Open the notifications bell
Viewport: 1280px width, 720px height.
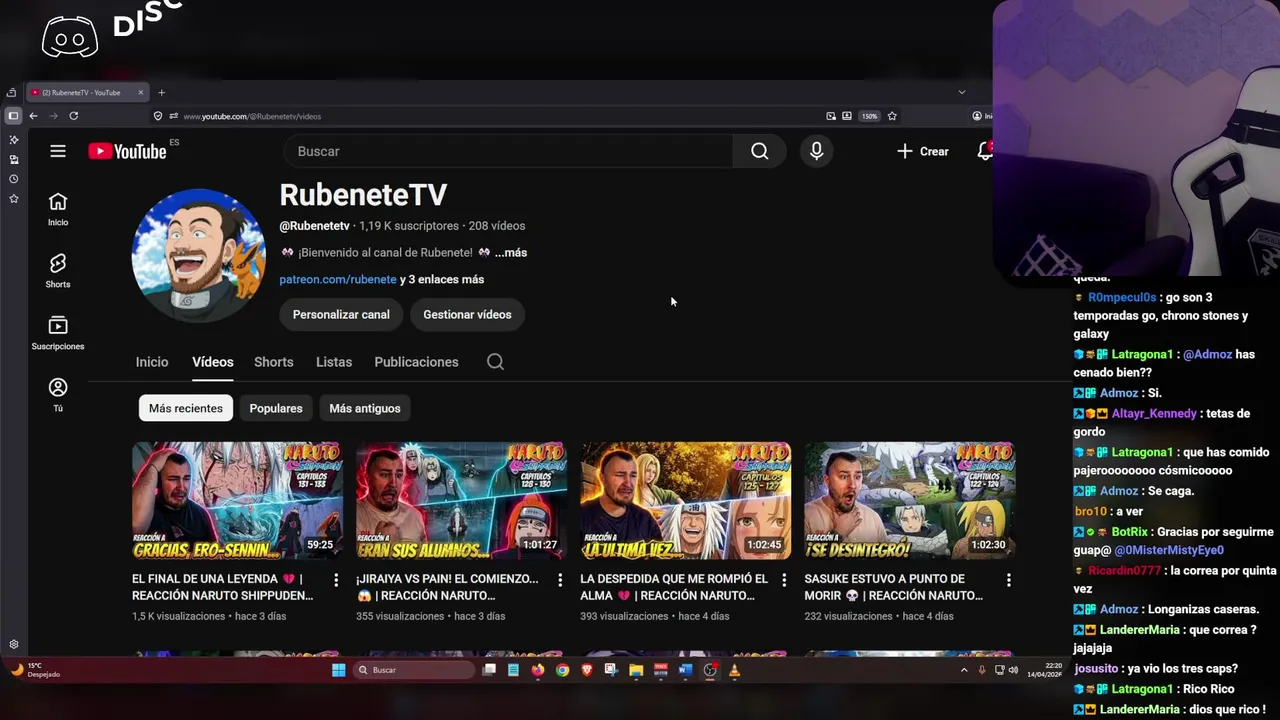coord(985,151)
